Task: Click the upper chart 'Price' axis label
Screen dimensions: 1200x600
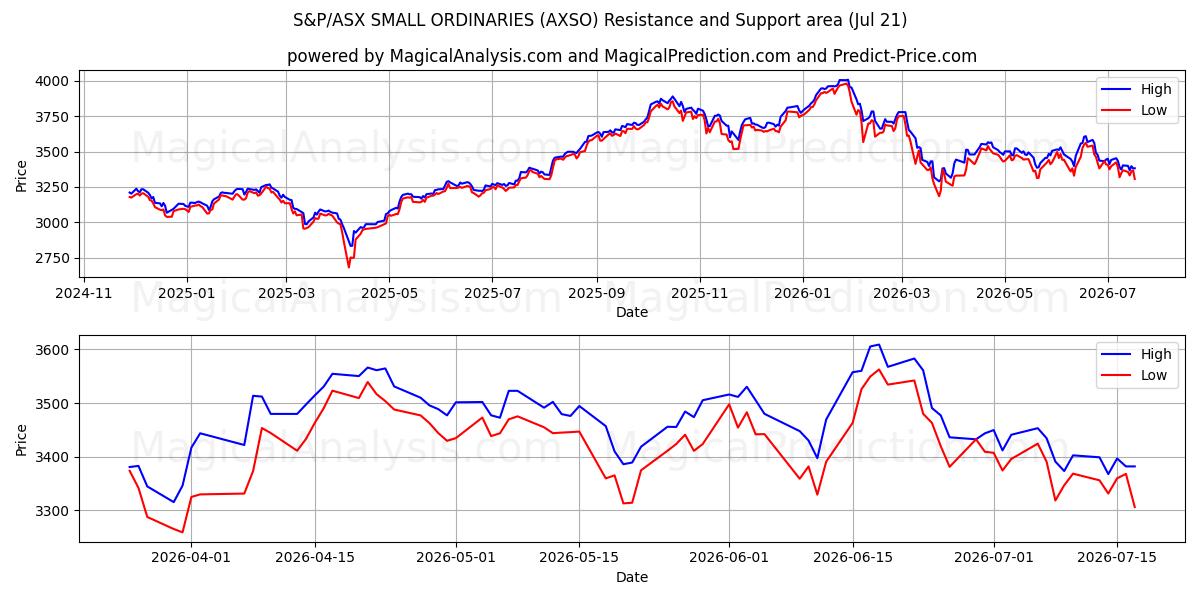Action: 22,173
